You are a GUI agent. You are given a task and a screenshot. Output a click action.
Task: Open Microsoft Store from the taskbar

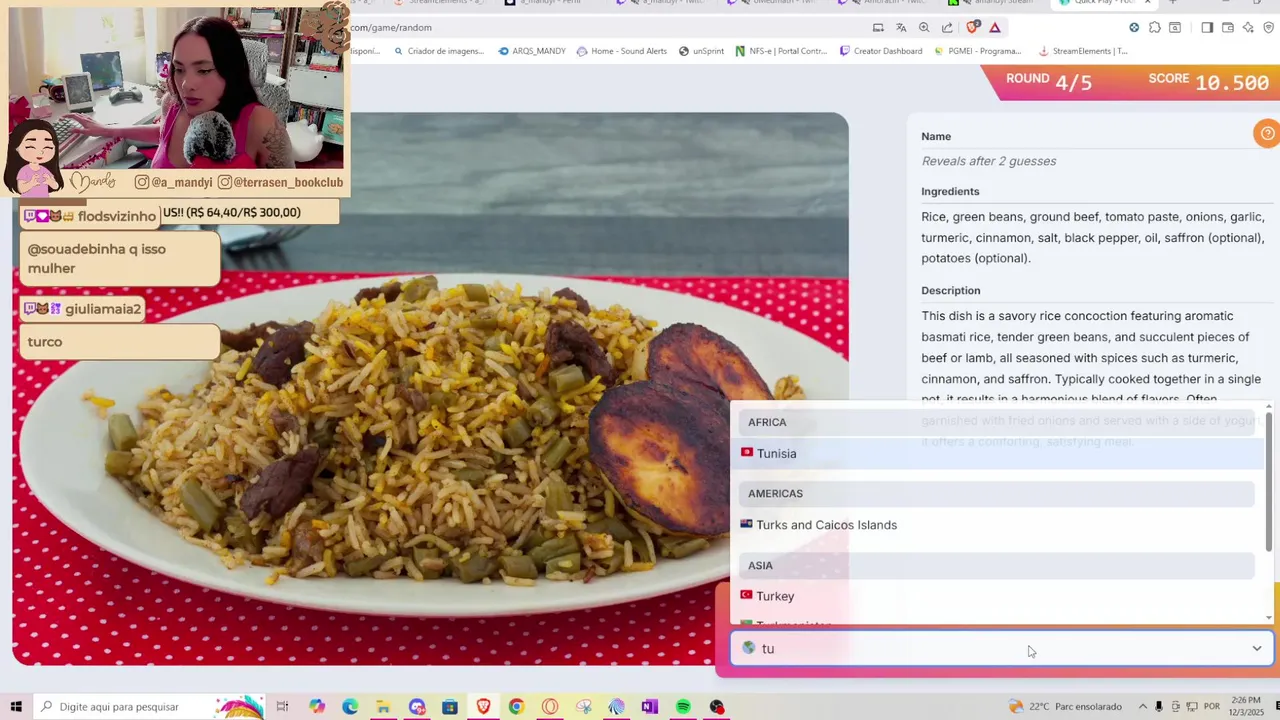tap(450, 707)
